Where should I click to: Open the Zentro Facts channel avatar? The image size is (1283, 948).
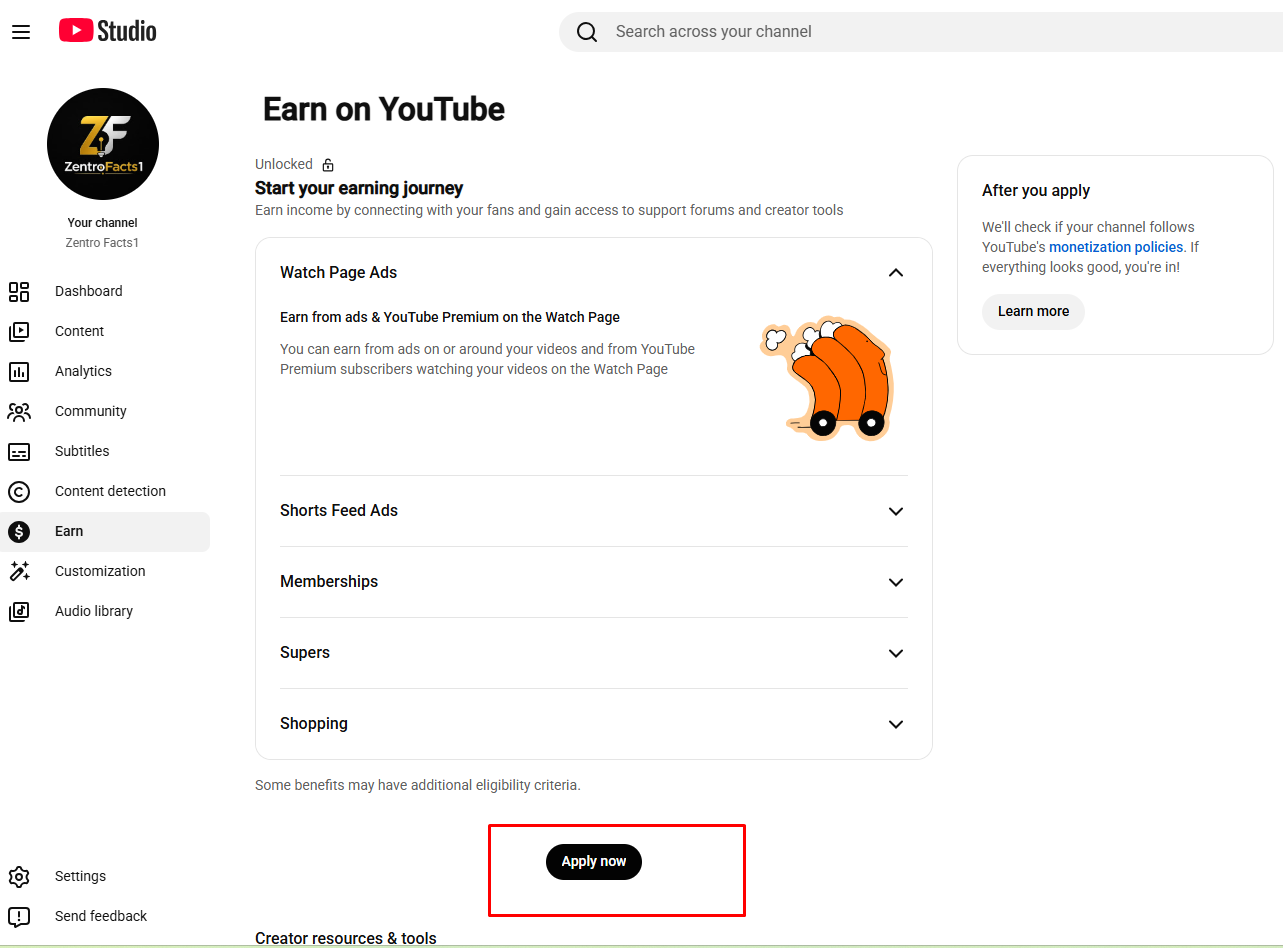[103, 144]
